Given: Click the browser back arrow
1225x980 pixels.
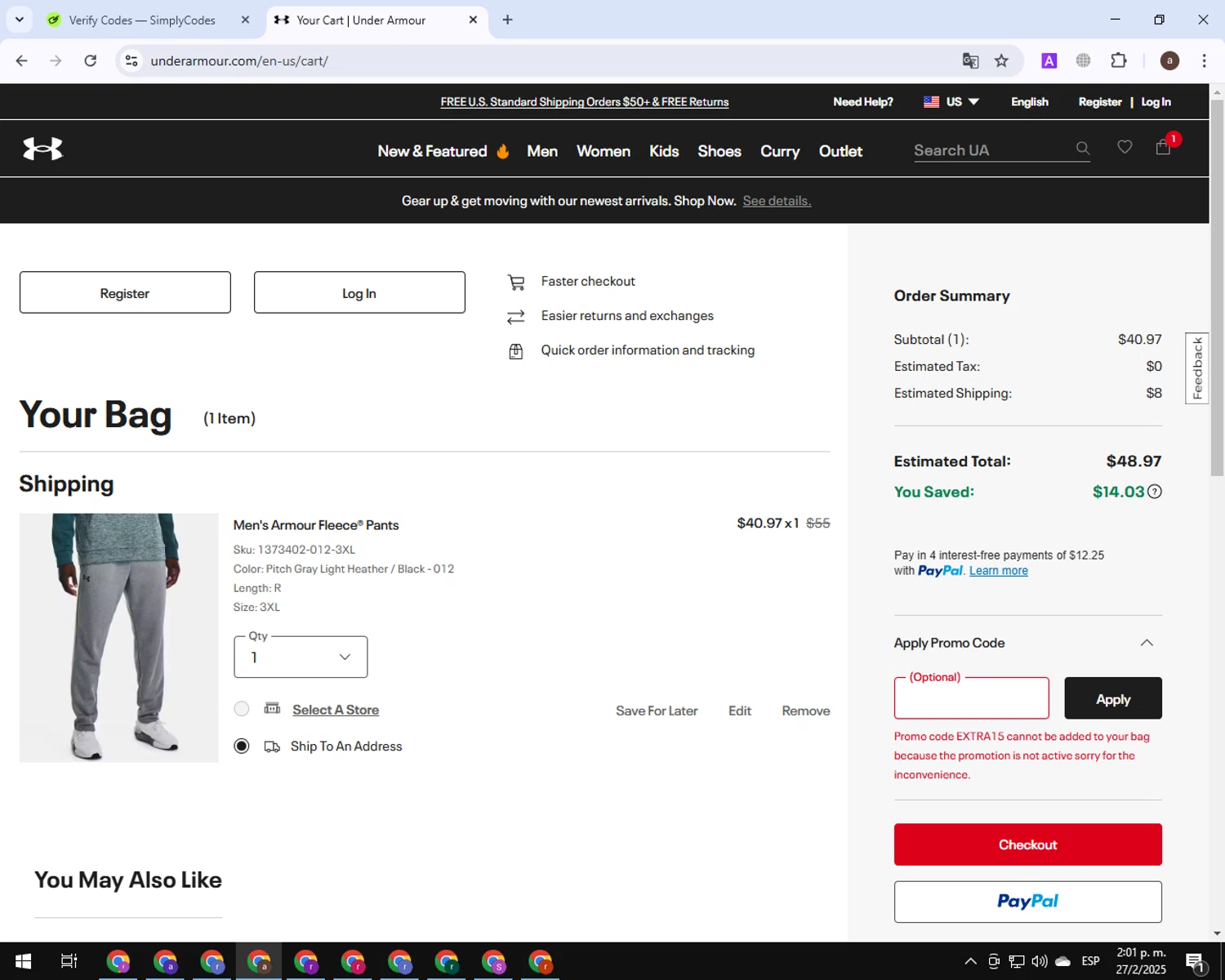Looking at the screenshot, I should point(22,60).
